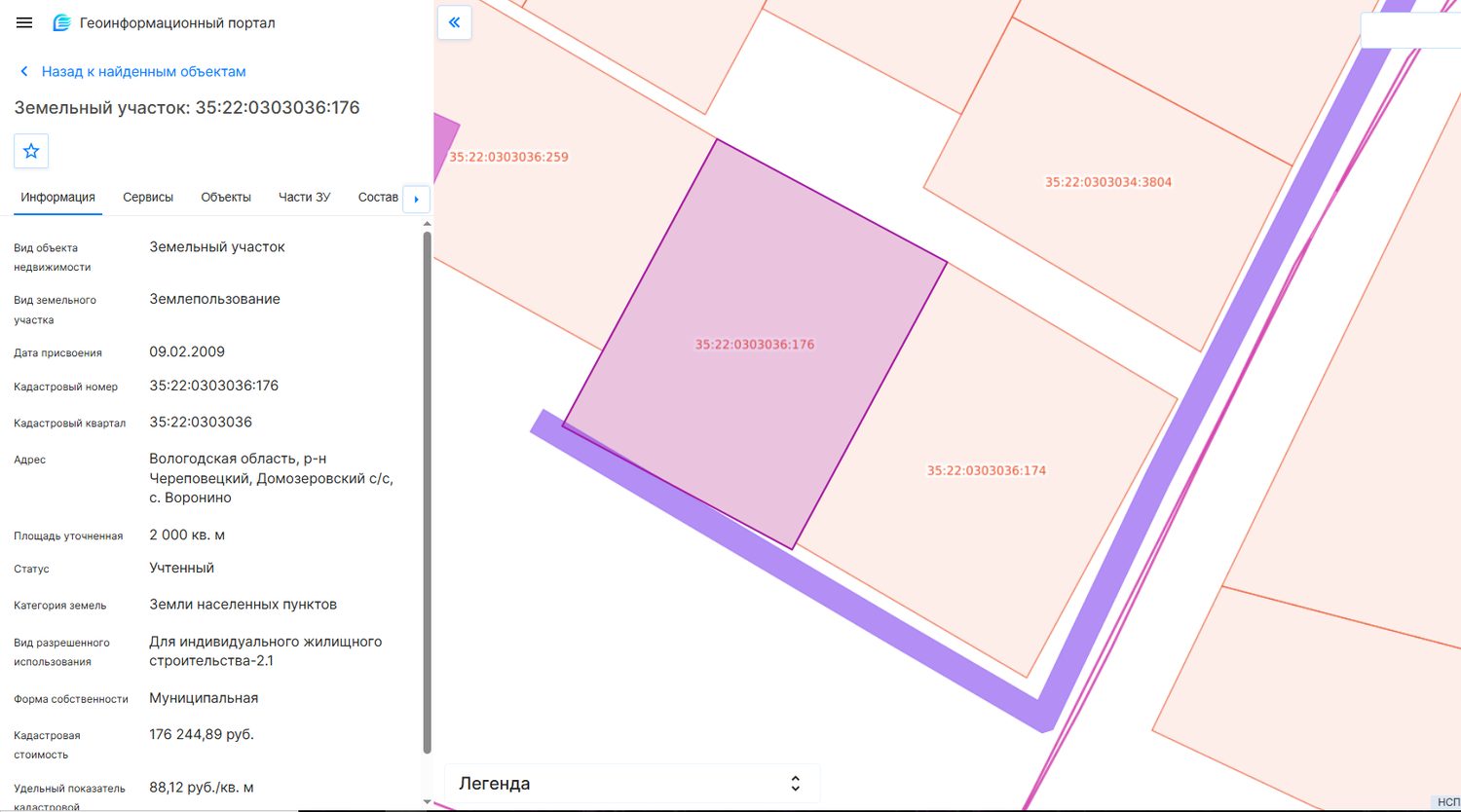Click the Назад к найденным объектам link
This screenshot has width=1461, height=812.
[x=144, y=71]
